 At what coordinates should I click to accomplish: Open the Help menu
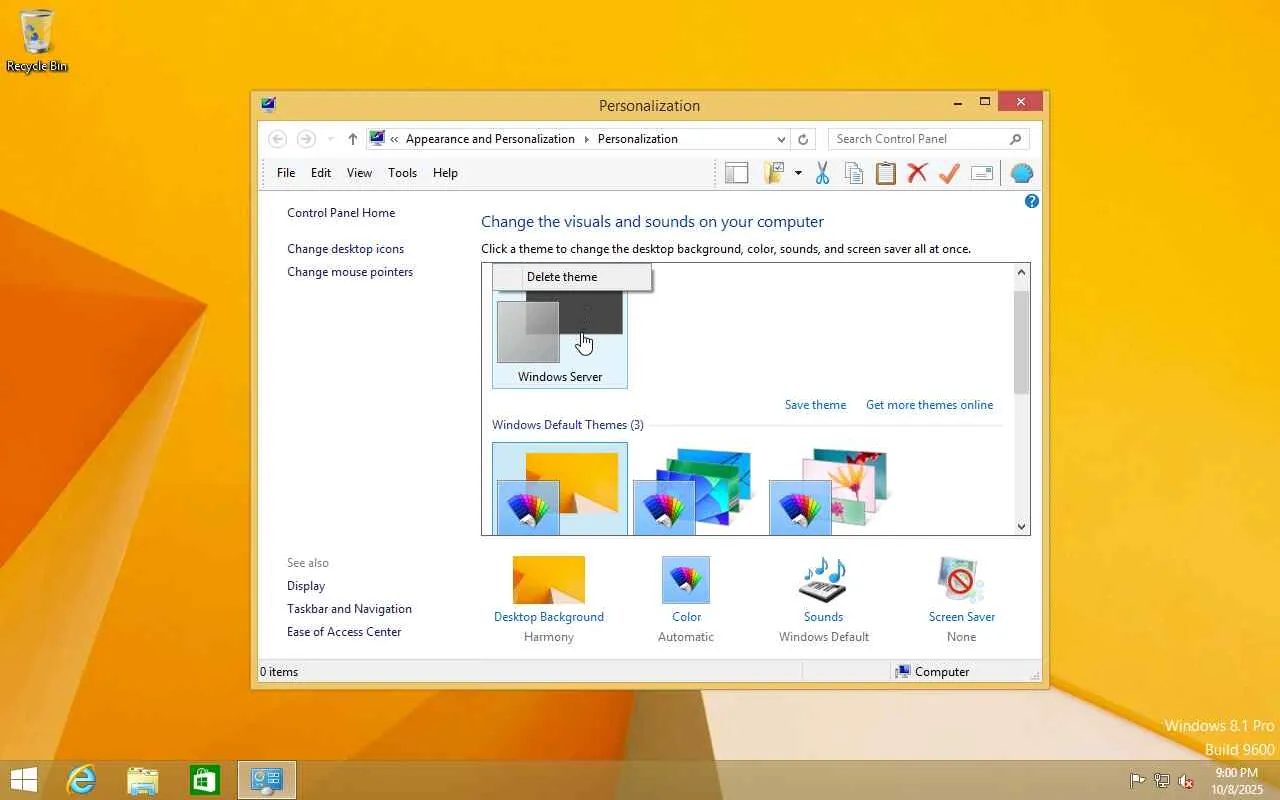click(446, 173)
